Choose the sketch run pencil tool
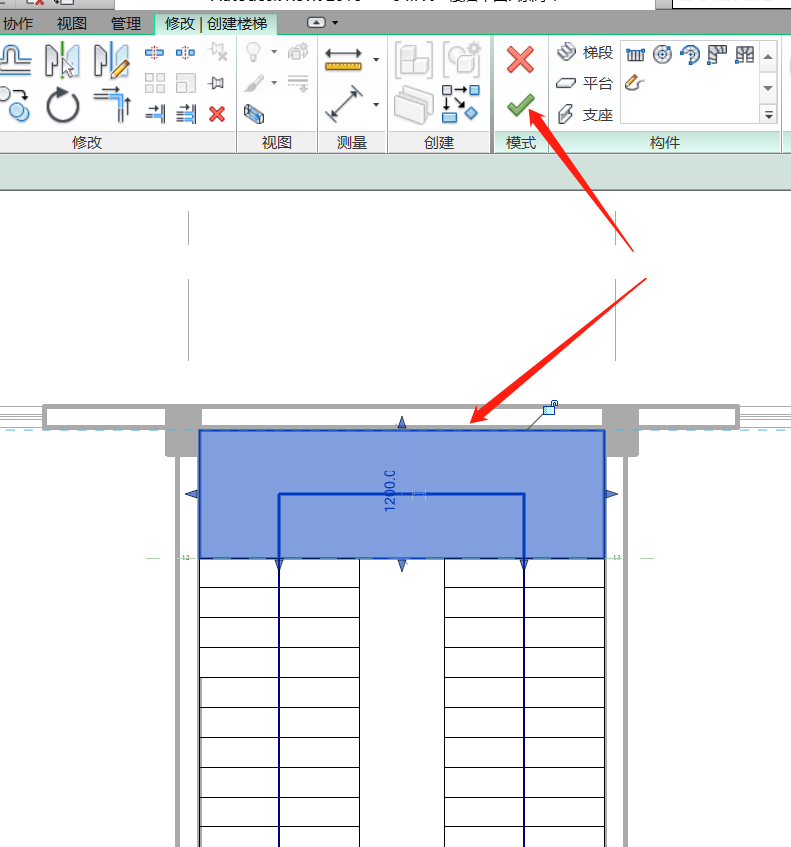Image resolution: width=791 pixels, height=847 pixels. pos(635,84)
